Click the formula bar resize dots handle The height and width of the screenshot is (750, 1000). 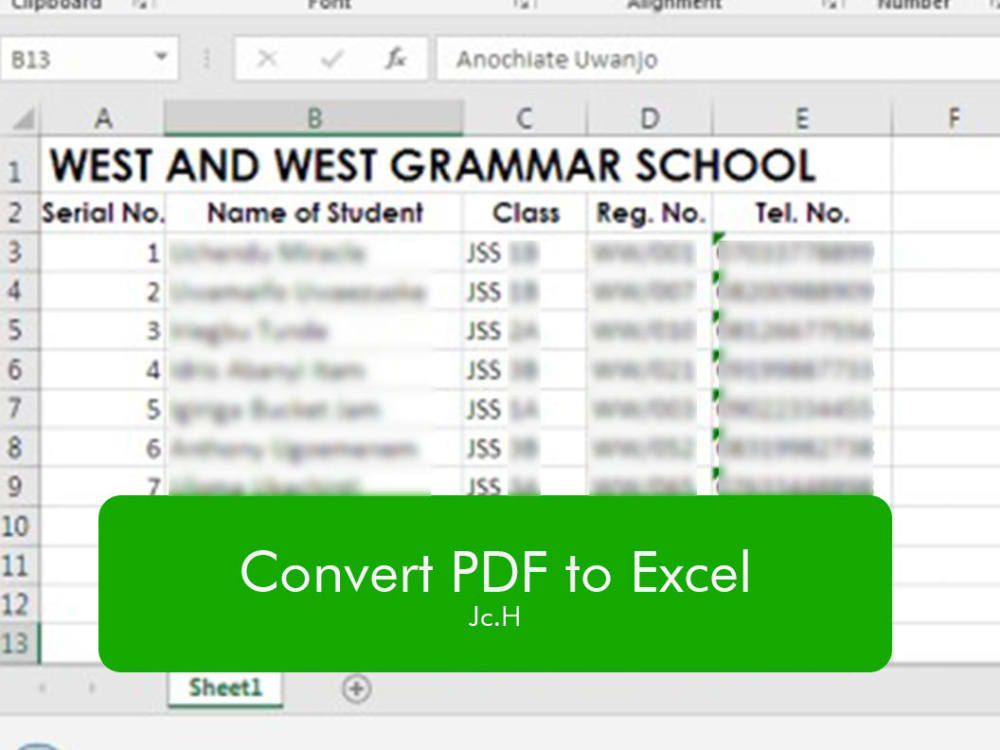click(206, 59)
